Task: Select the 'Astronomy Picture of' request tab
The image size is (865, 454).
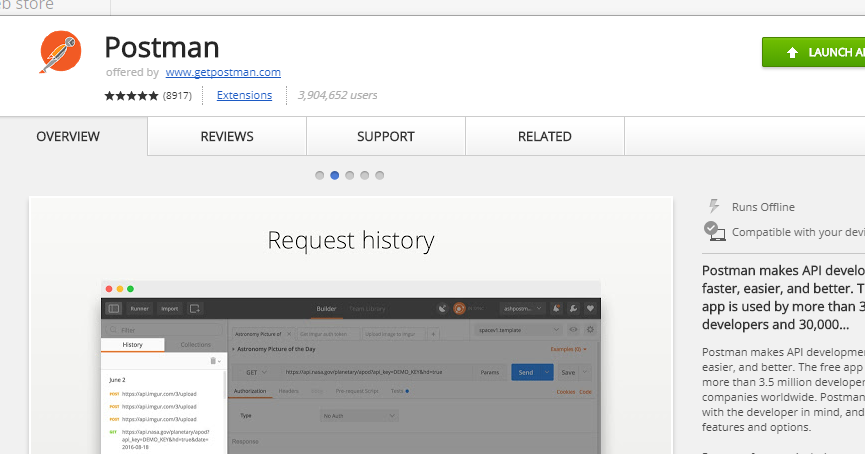Action: coord(258,334)
